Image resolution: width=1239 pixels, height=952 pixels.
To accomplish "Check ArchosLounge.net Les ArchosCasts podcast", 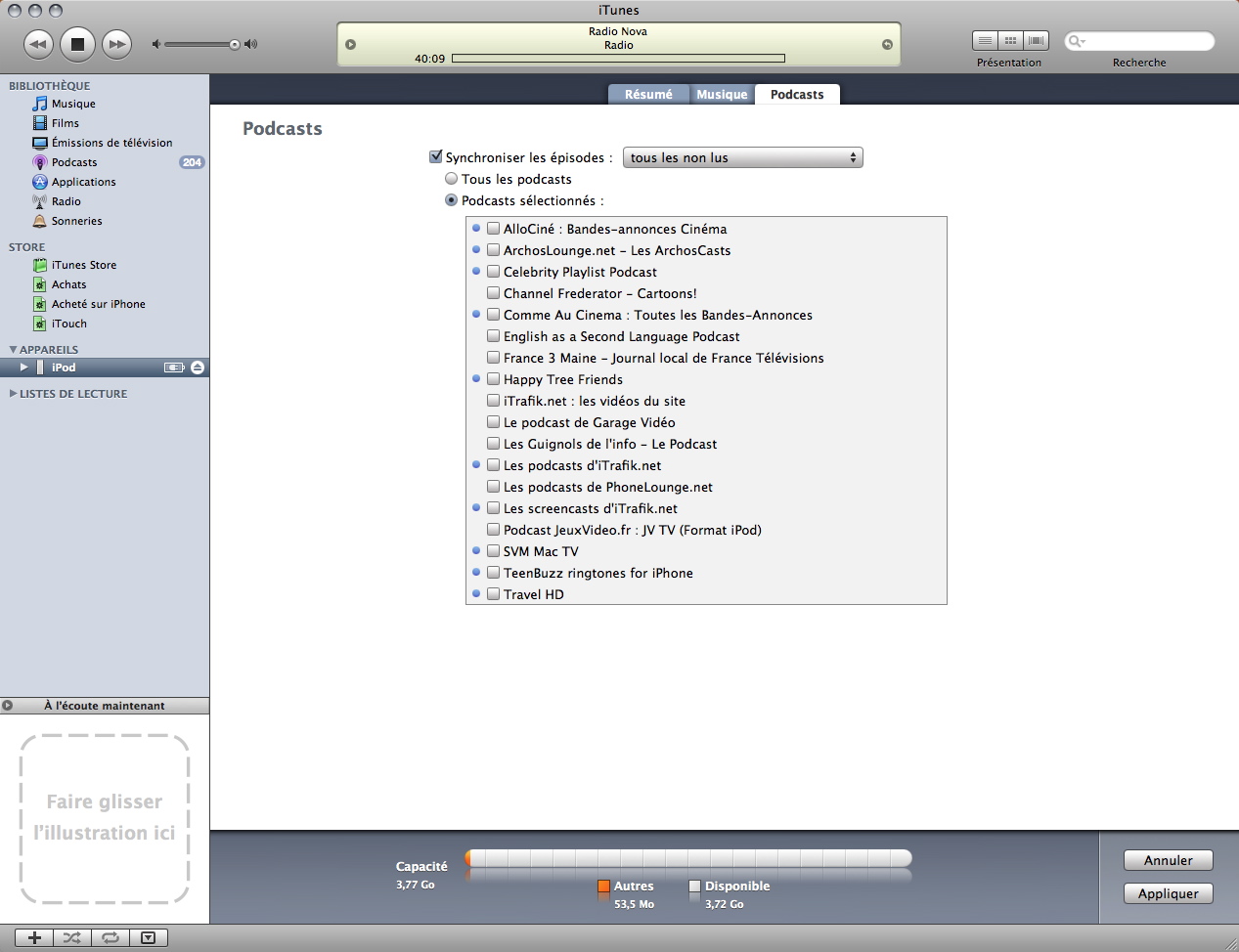I will click(494, 250).
